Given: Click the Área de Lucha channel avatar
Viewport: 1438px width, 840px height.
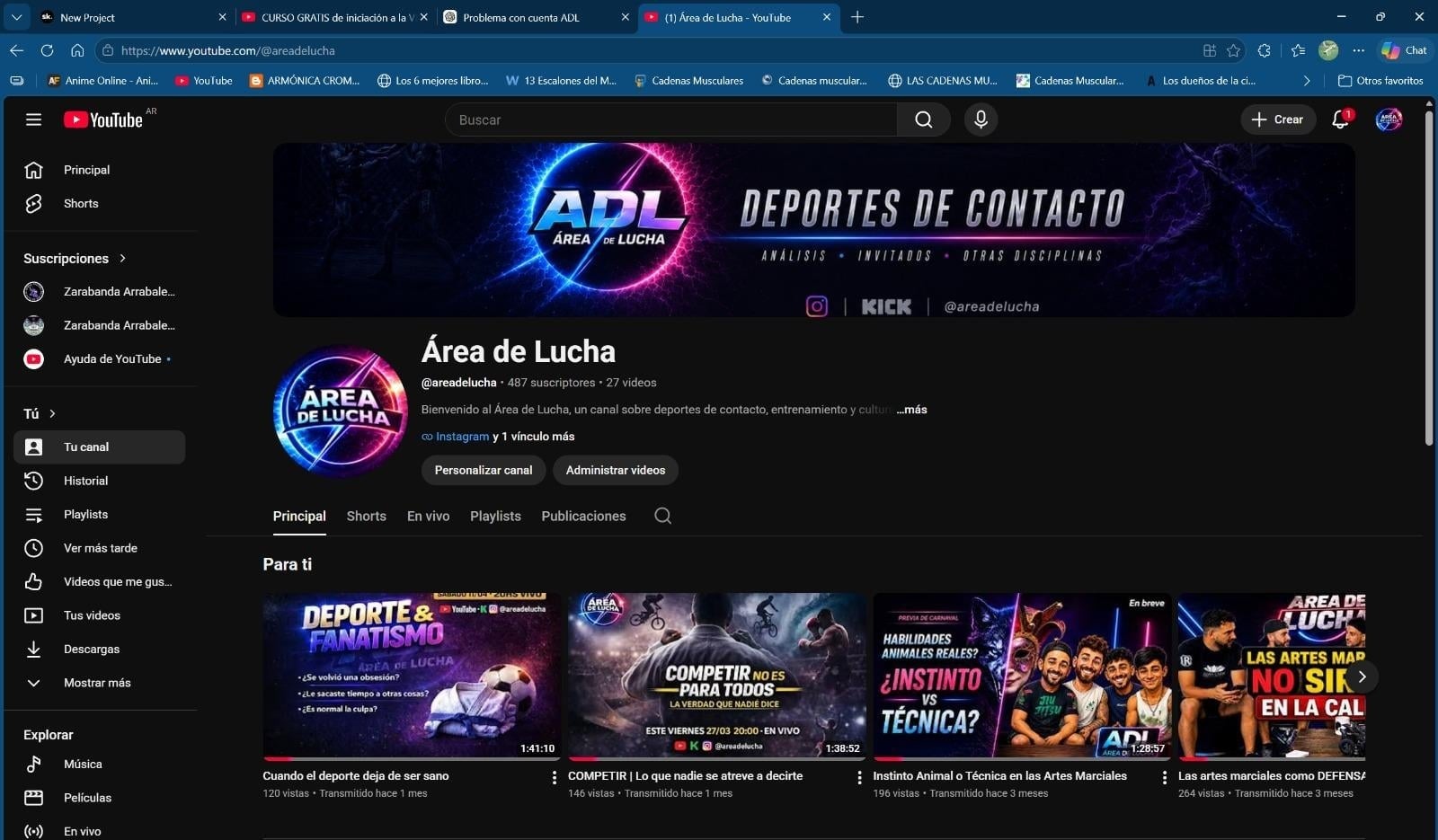Looking at the screenshot, I should (341, 411).
